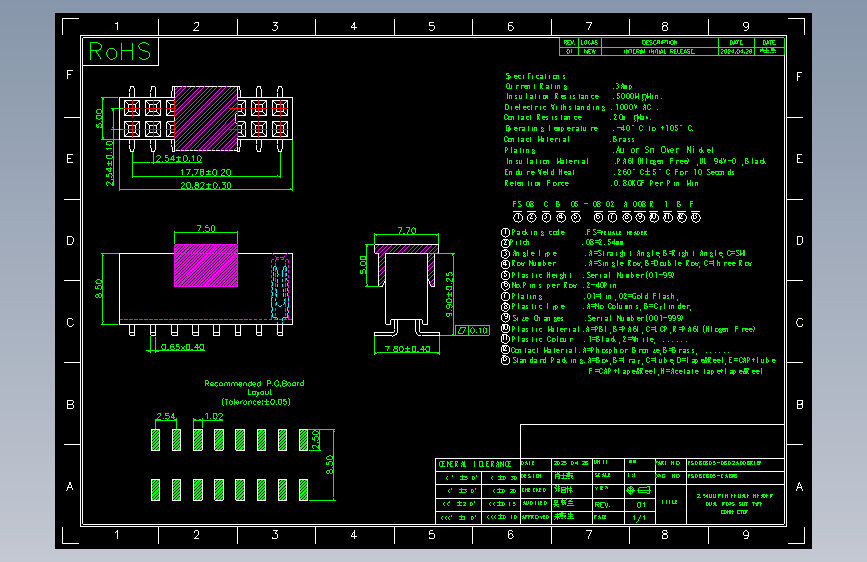Viewport: 867px width, 562px height.
Task: Select the 'Row Number' legend entry
Action: pos(626,263)
